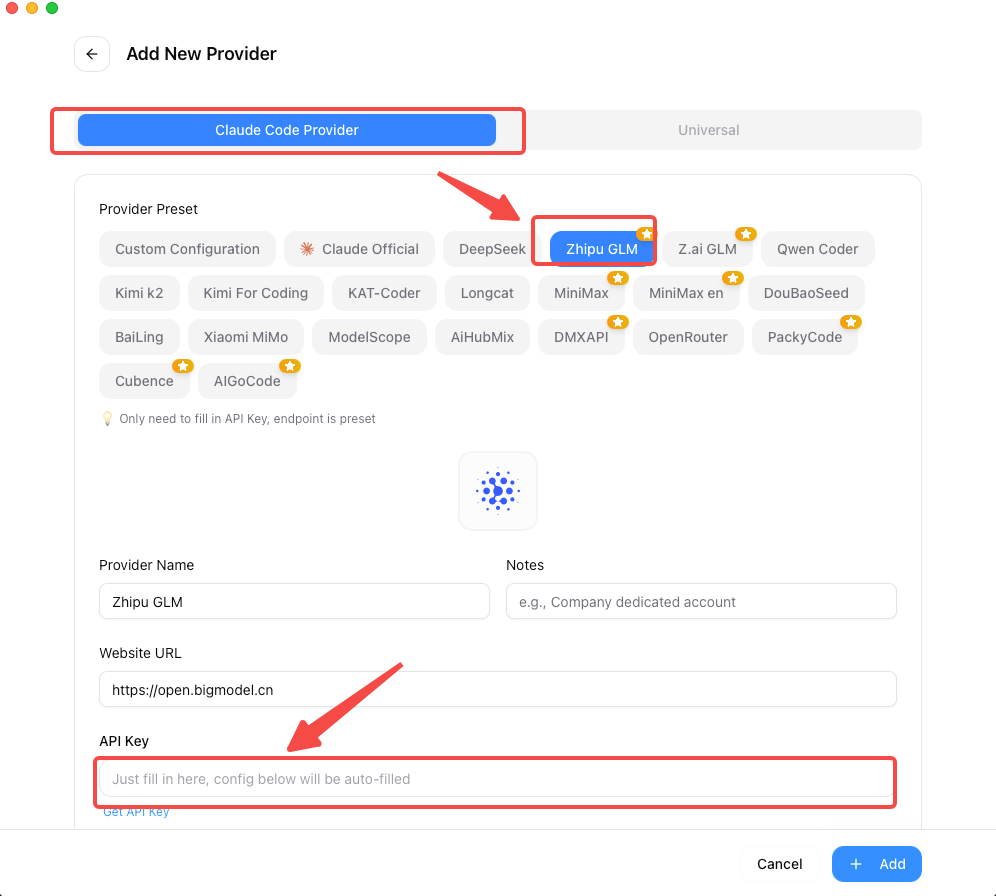Choose the Custom Configuration preset
Image resolution: width=996 pixels, height=896 pixels.
[x=187, y=249]
